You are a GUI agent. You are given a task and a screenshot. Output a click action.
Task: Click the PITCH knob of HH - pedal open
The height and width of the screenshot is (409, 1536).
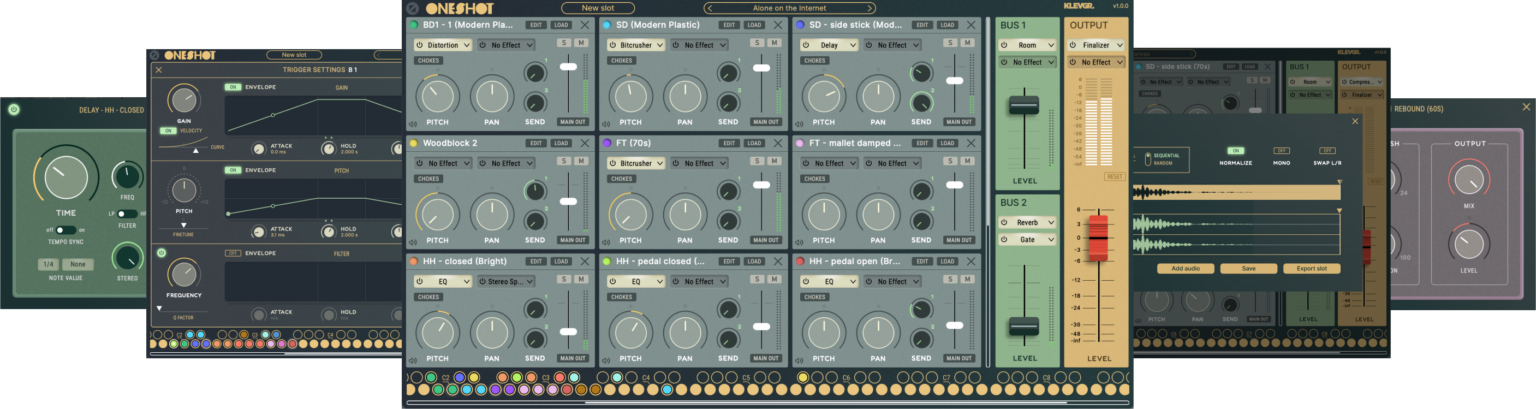click(822, 331)
